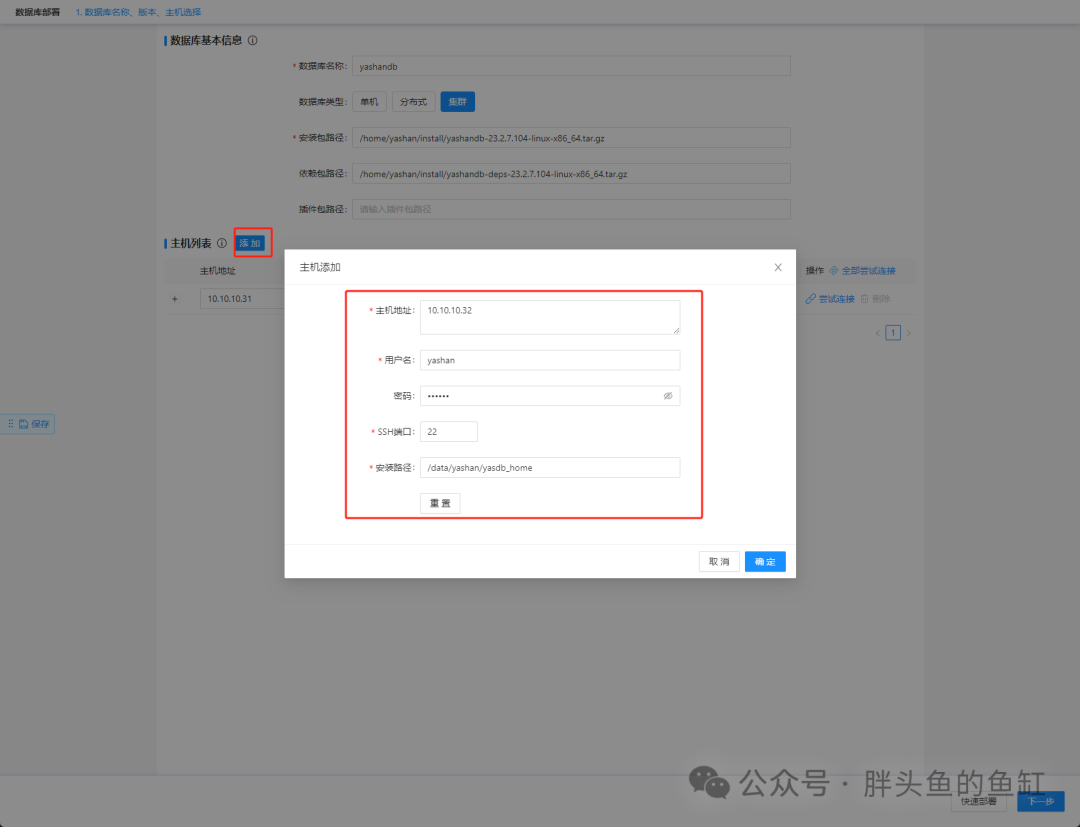
Task: Go to previous page arrow in pagination
Action: click(x=878, y=333)
